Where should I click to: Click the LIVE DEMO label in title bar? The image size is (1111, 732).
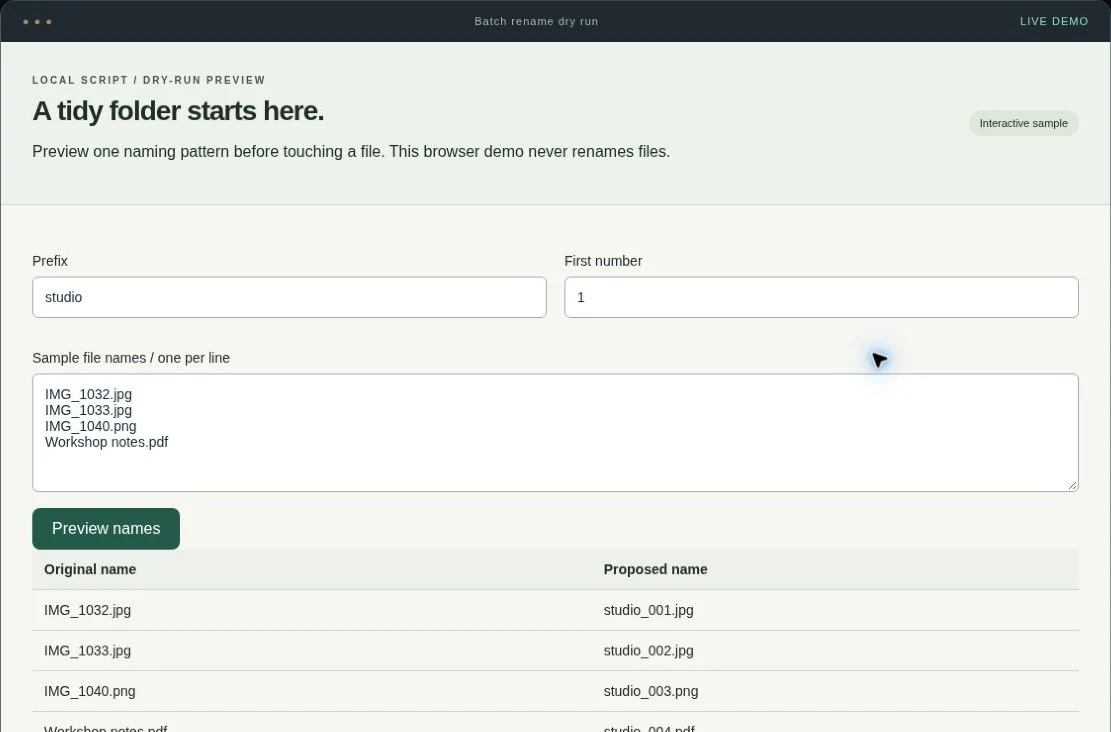tap(1054, 21)
